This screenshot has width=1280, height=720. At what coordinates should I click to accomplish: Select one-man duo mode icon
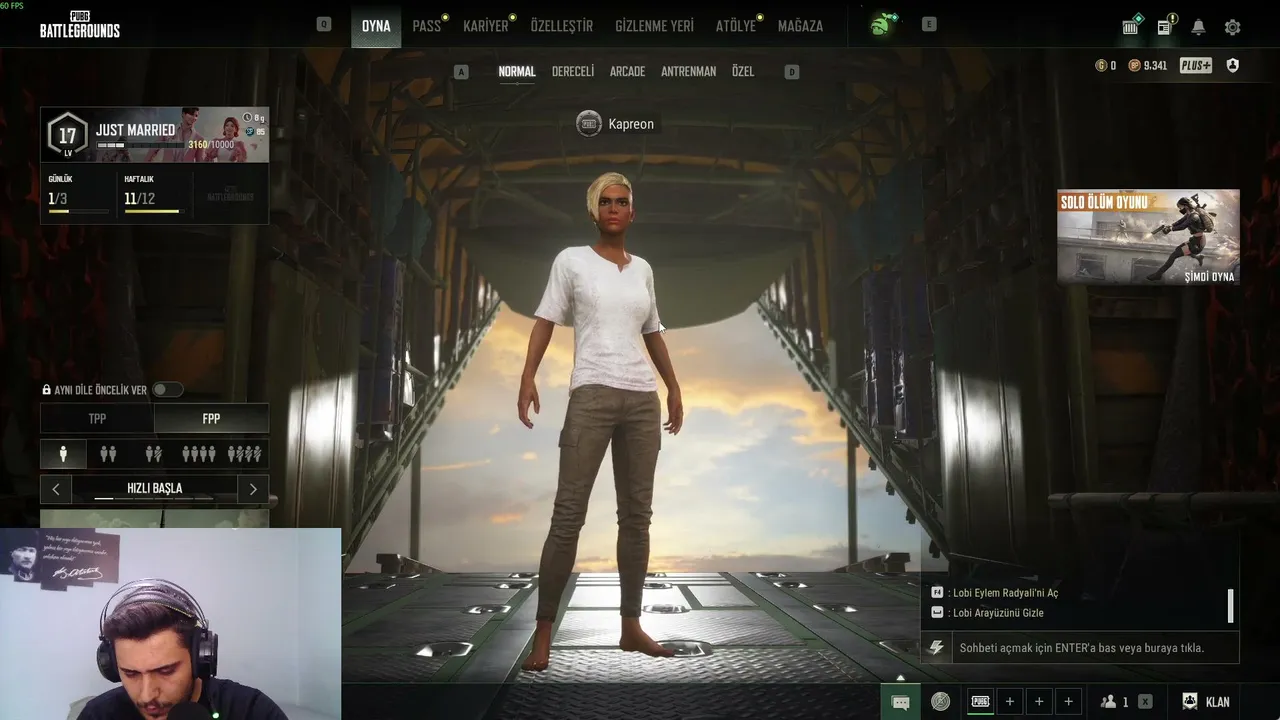[153, 454]
